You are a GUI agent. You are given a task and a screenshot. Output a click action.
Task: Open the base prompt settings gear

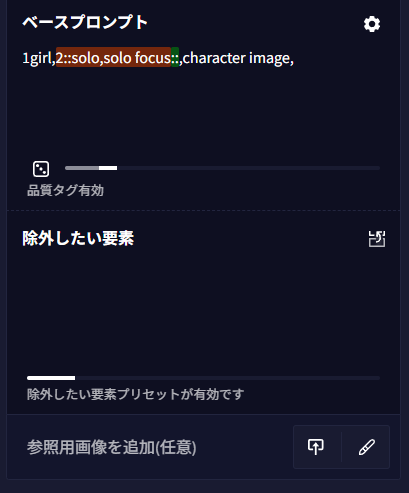[x=372, y=24]
